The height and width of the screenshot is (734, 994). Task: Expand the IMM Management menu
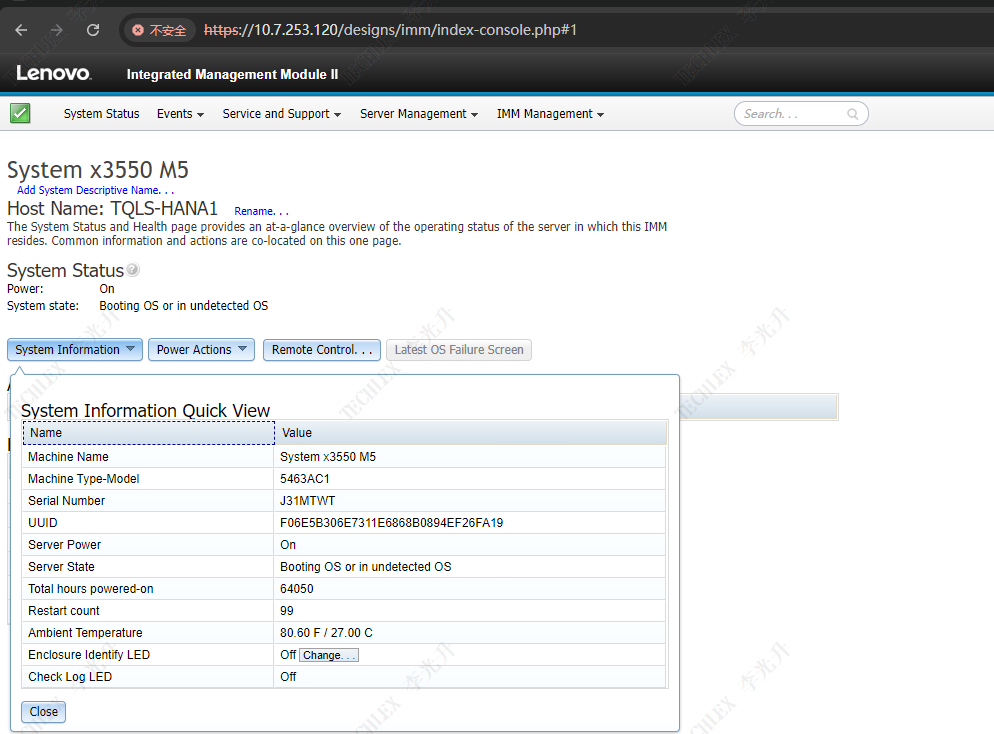[x=550, y=113]
